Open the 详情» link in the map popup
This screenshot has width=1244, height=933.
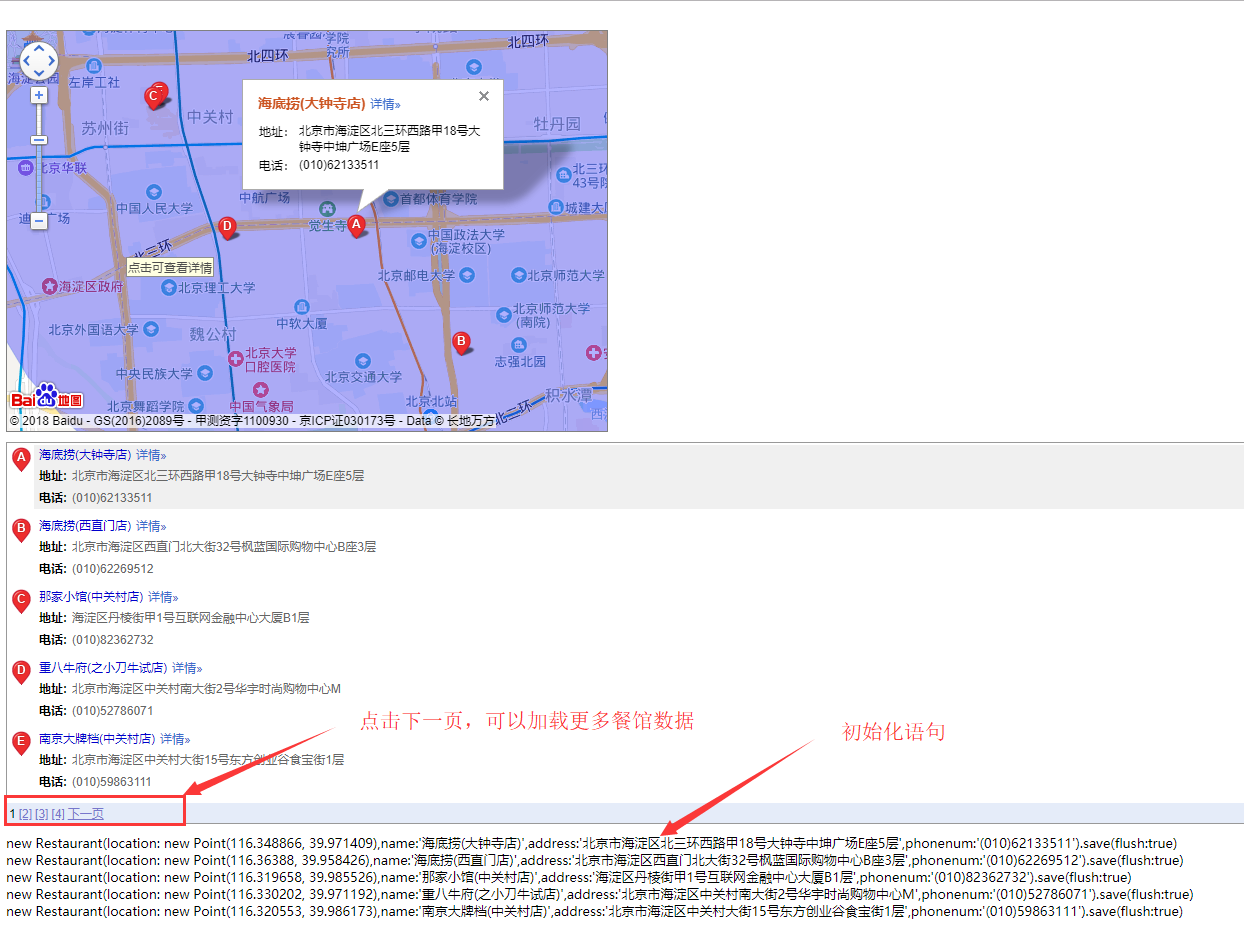click(385, 104)
